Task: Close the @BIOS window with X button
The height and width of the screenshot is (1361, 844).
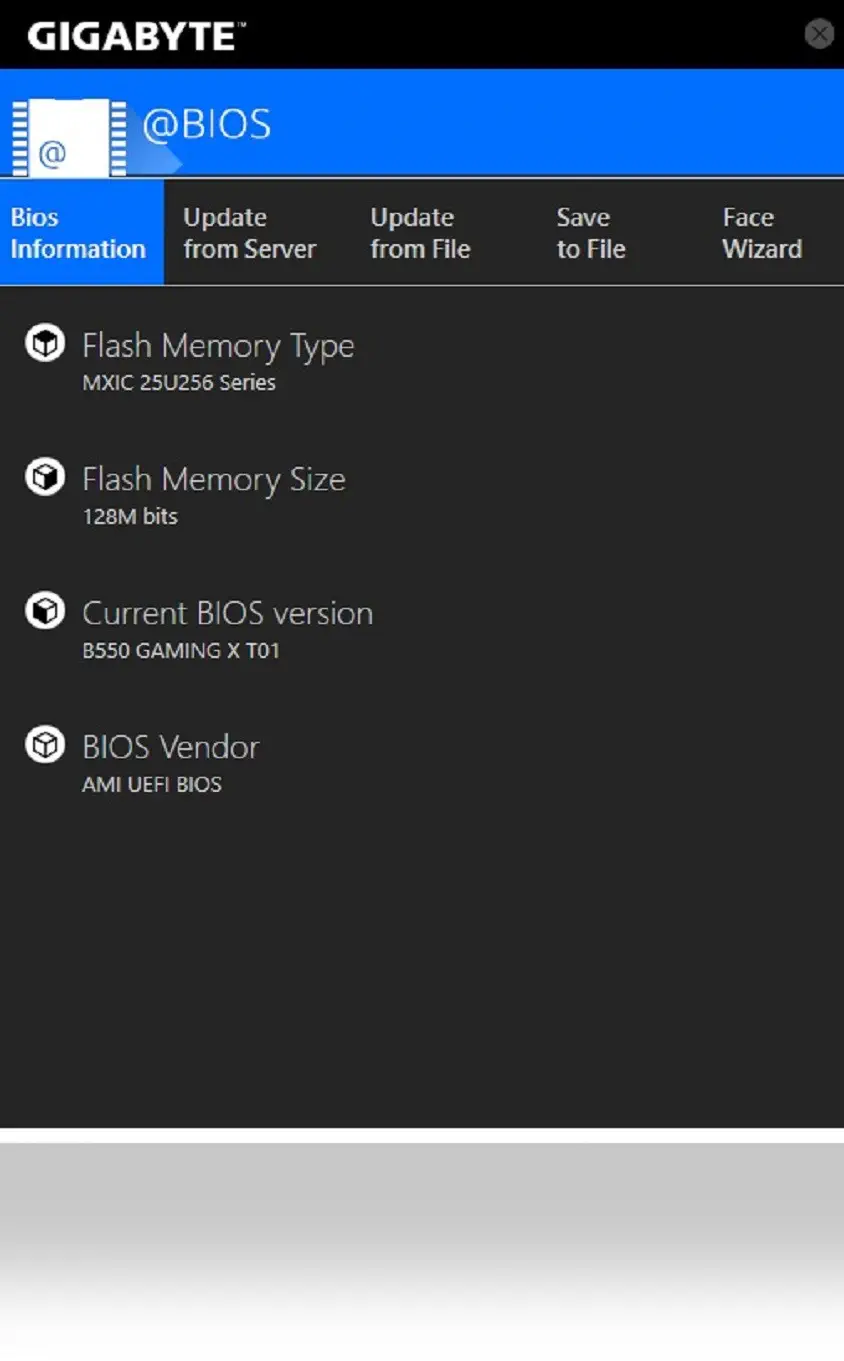Action: [819, 34]
